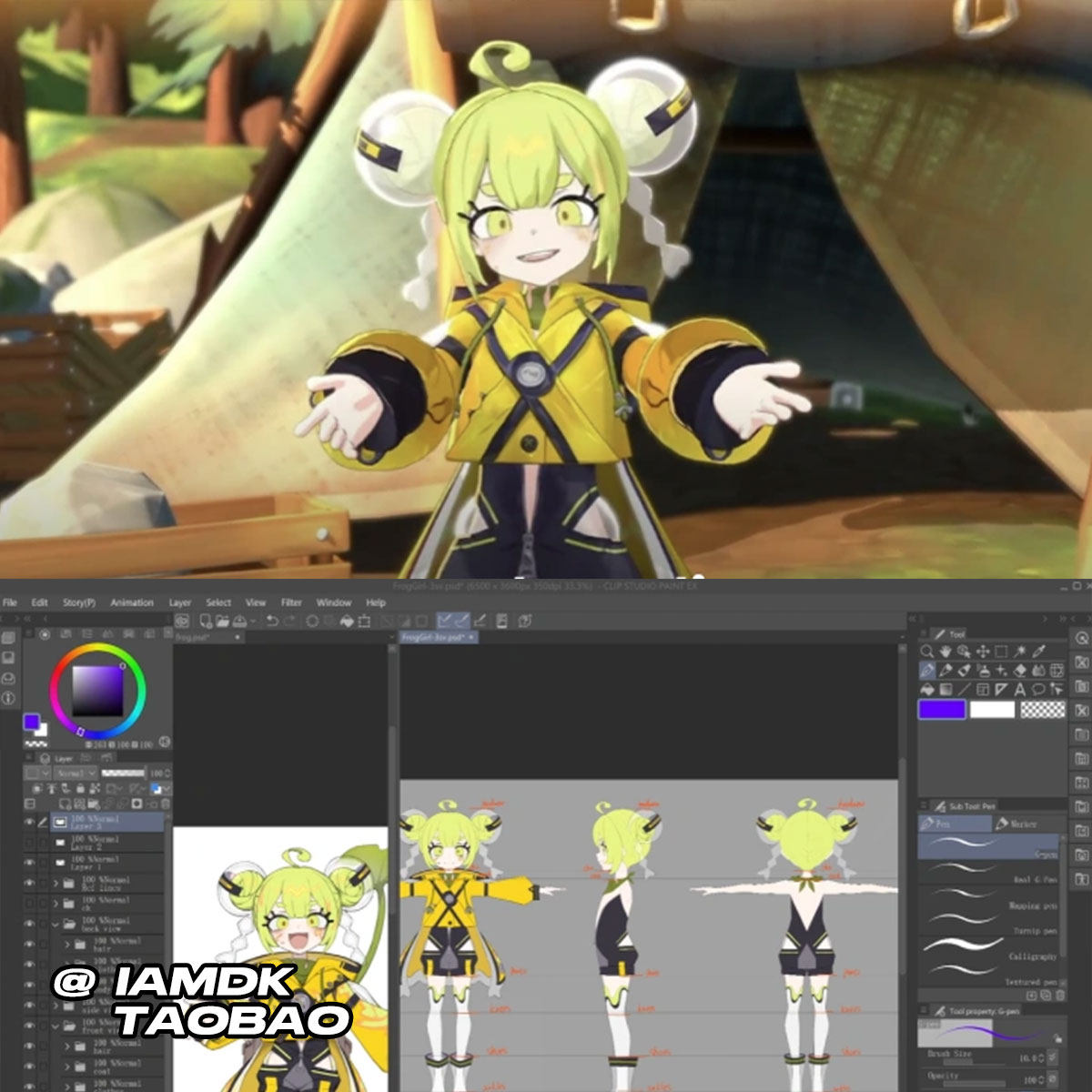Select the Zoom magnifier tool
1092x1092 pixels.
926,652
